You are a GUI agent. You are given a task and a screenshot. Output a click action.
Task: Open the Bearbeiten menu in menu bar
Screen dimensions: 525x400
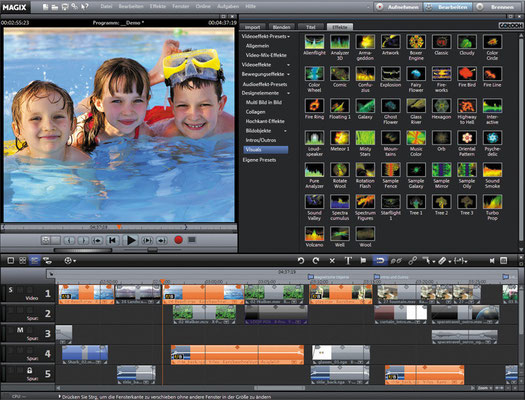point(131,6)
